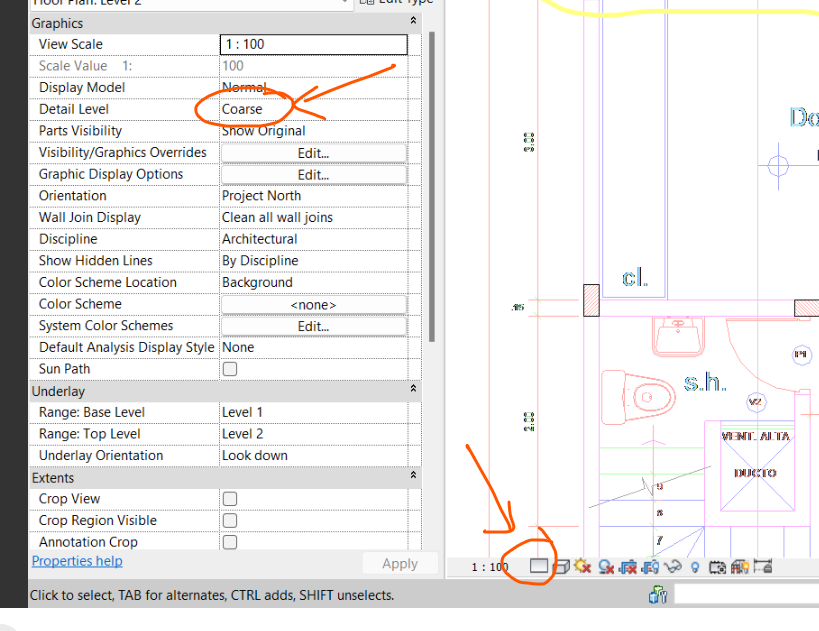Collapse the Underlay section header
The image size is (819, 631).
coord(410,390)
